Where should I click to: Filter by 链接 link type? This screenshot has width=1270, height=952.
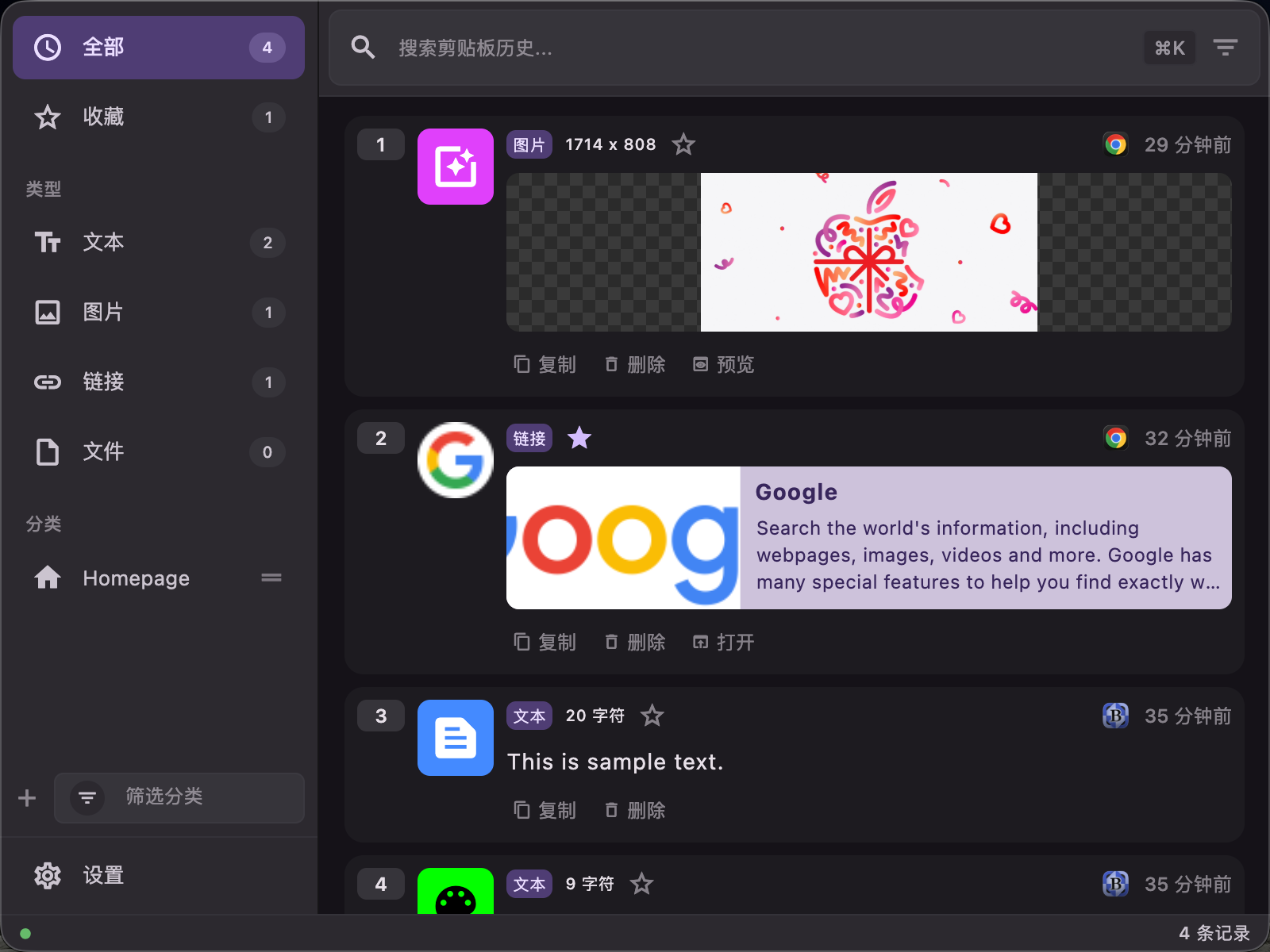point(159,382)
